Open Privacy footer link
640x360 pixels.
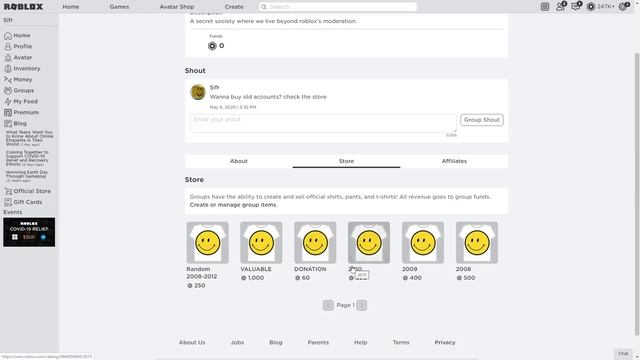tap(445, 342)
